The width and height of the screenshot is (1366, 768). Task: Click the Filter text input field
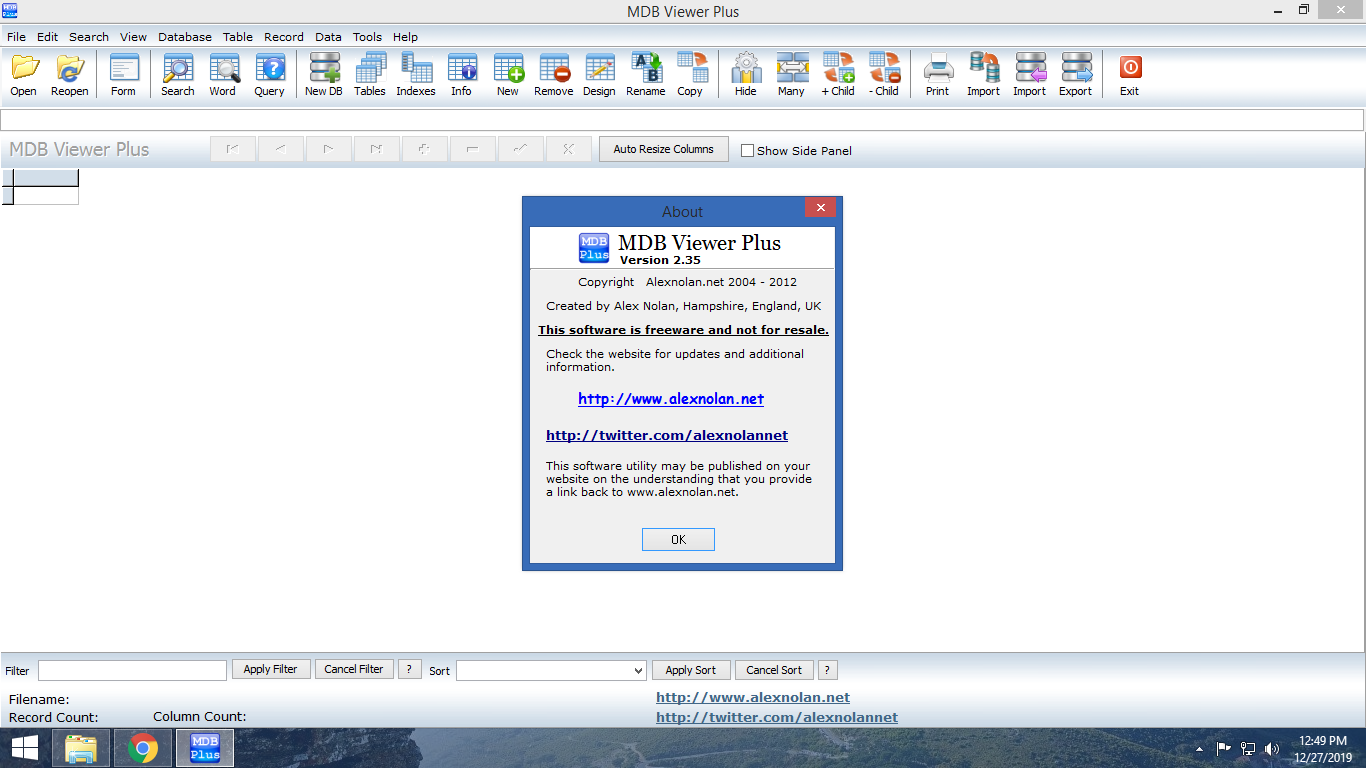tap(132, 670)
